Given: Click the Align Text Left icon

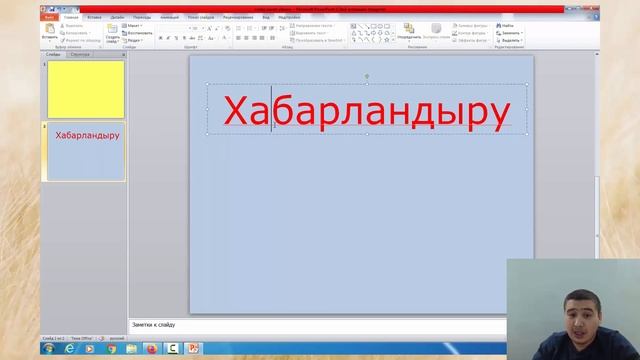Looking at the screenshot, I should click(x=238, y=38).
